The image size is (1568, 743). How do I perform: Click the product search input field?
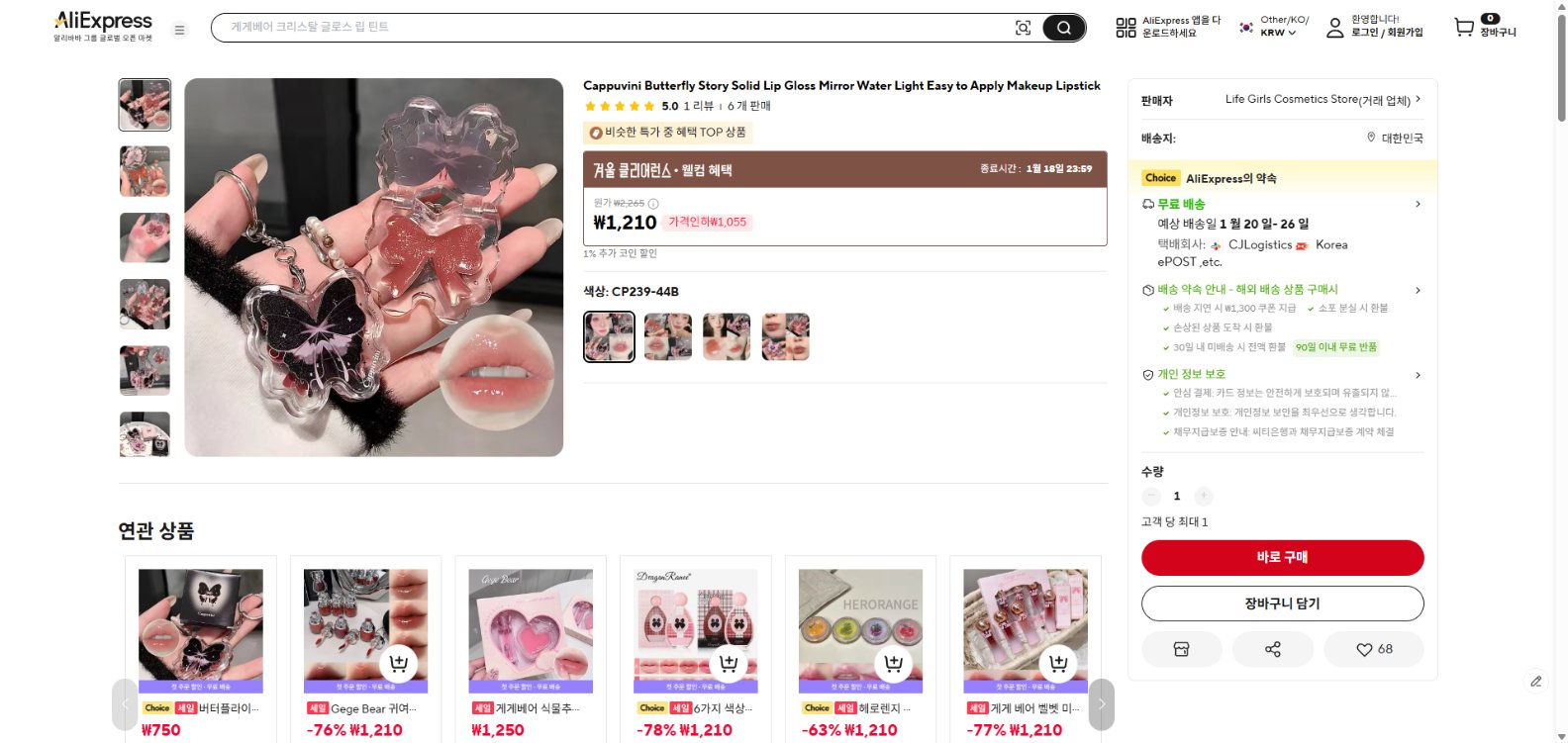614,28
